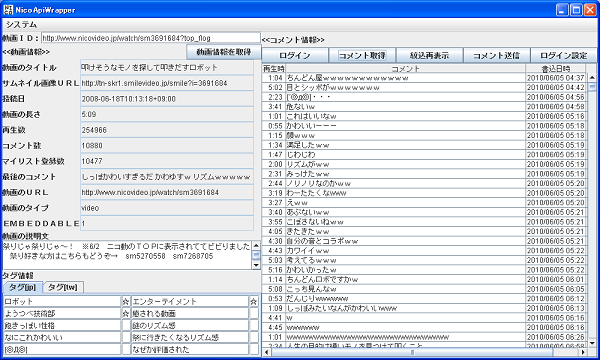Click the コメント取得 button
The image size is (600, 360).
point(362,55)
